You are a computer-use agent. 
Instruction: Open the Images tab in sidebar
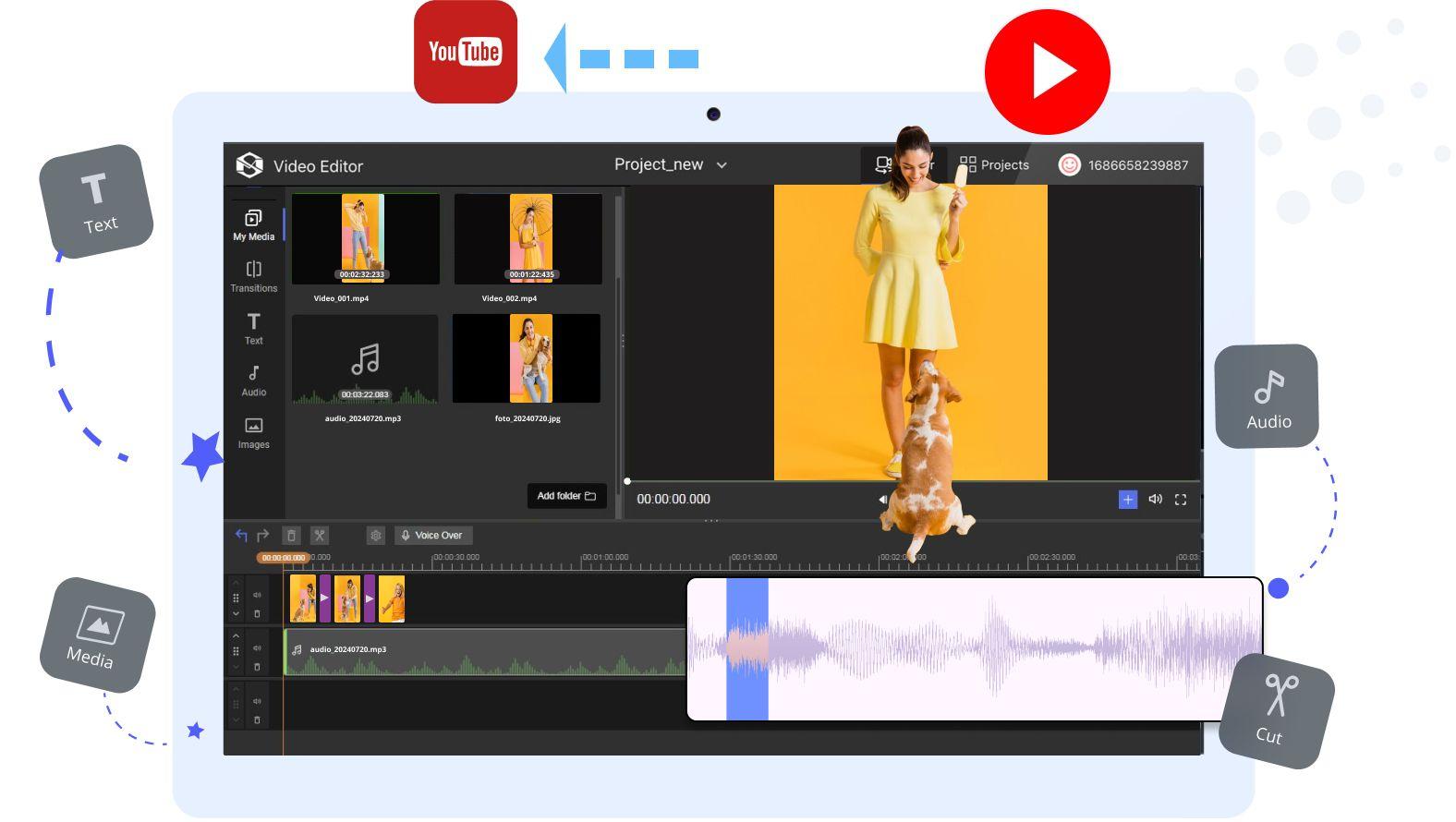[254, 433]
